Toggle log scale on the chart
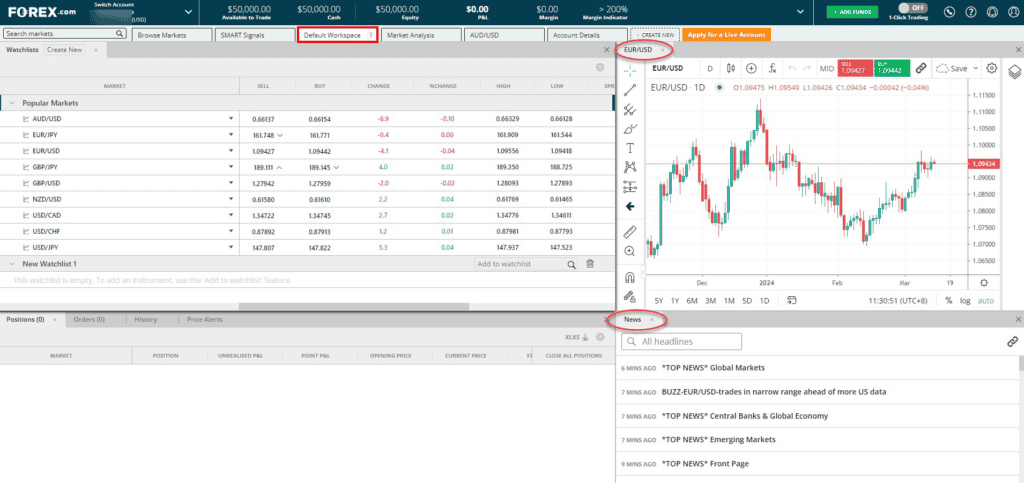 coord(965,301)
